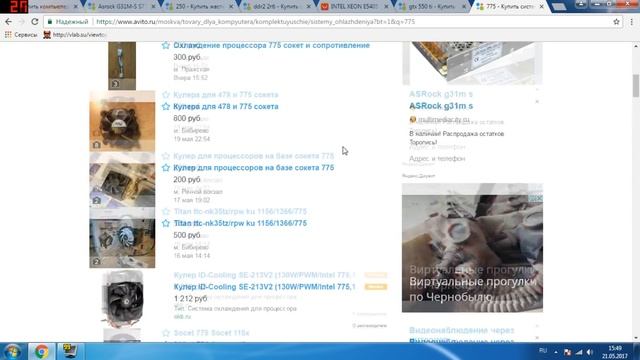640x360 pixels.
Task: Close the INTEL XEON tab
Action: tap(386, 7)
